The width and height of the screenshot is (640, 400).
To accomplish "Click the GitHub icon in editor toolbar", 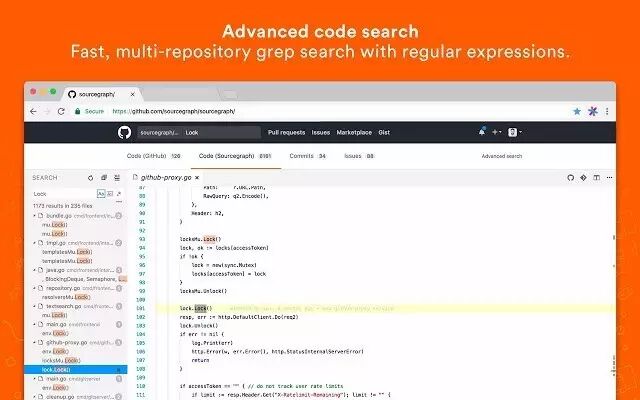I will [571, 178].
